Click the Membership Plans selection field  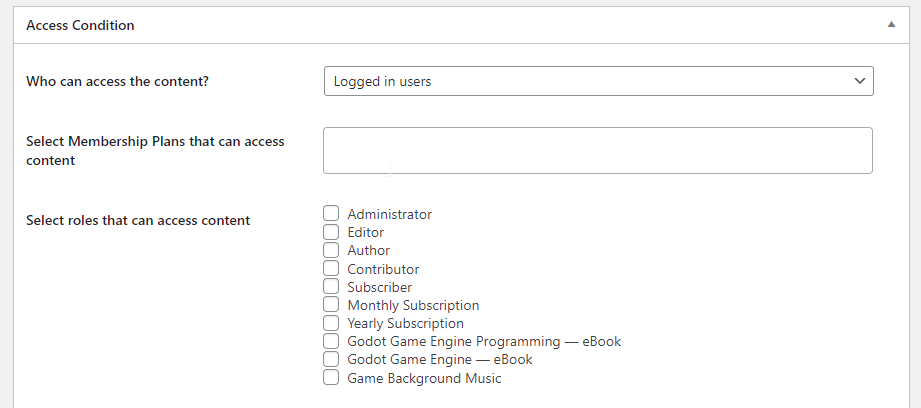[x=598, y=150]
